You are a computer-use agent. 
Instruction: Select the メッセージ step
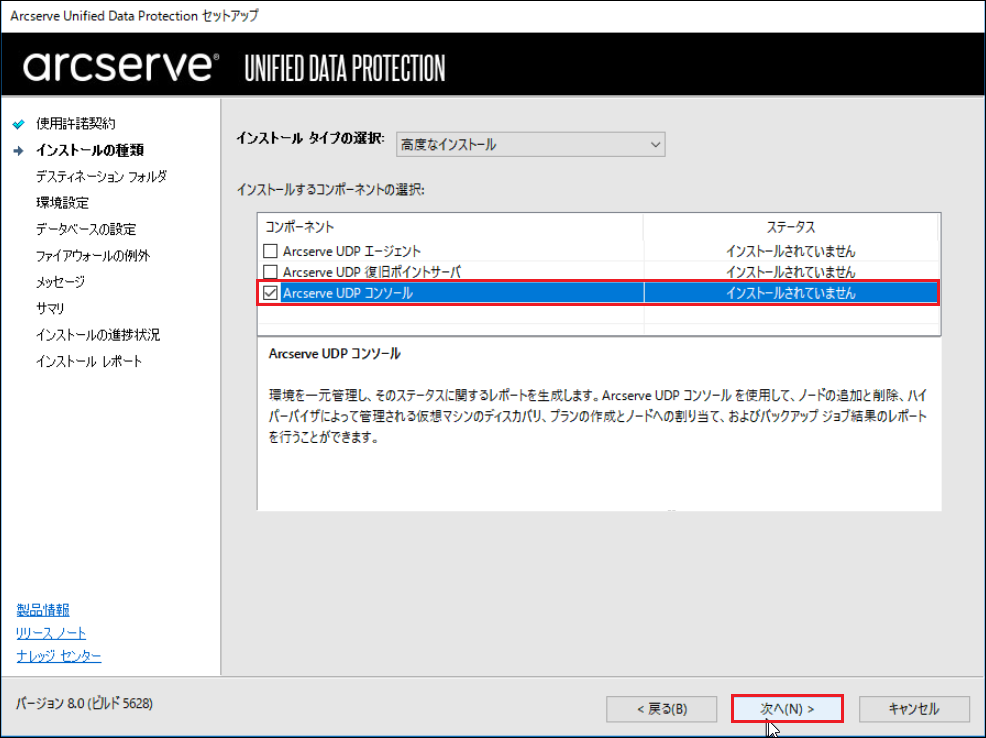(60, 282)
